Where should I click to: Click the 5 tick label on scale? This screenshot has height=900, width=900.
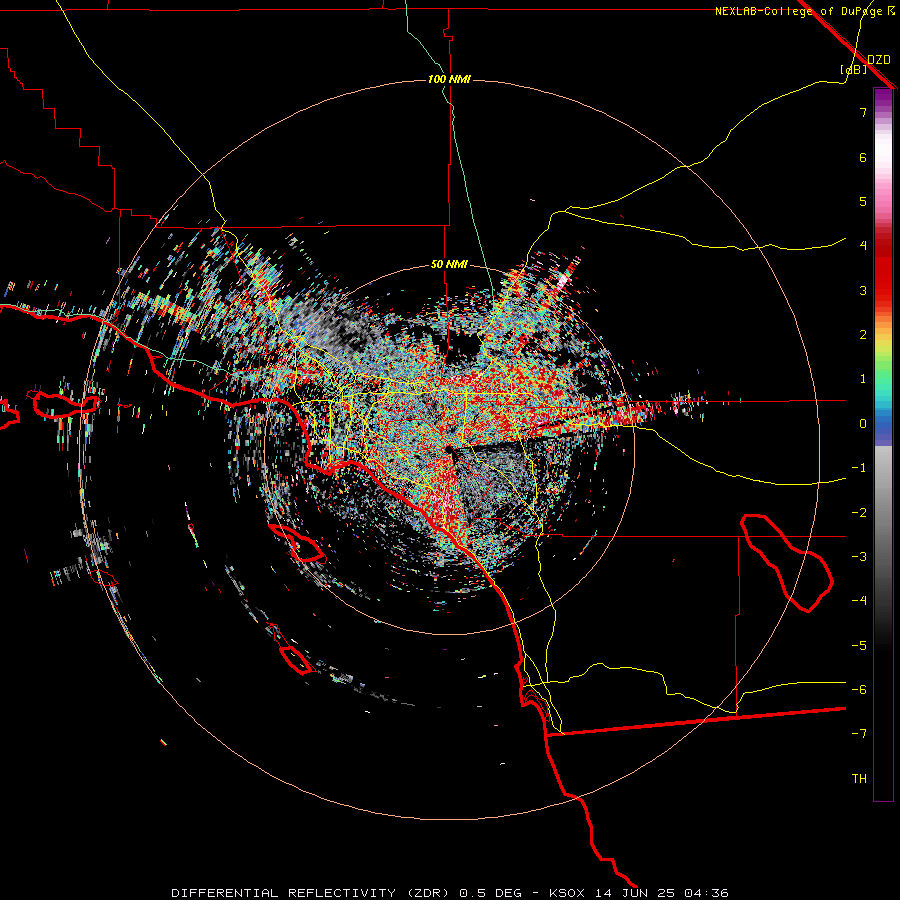pos(863,201)
